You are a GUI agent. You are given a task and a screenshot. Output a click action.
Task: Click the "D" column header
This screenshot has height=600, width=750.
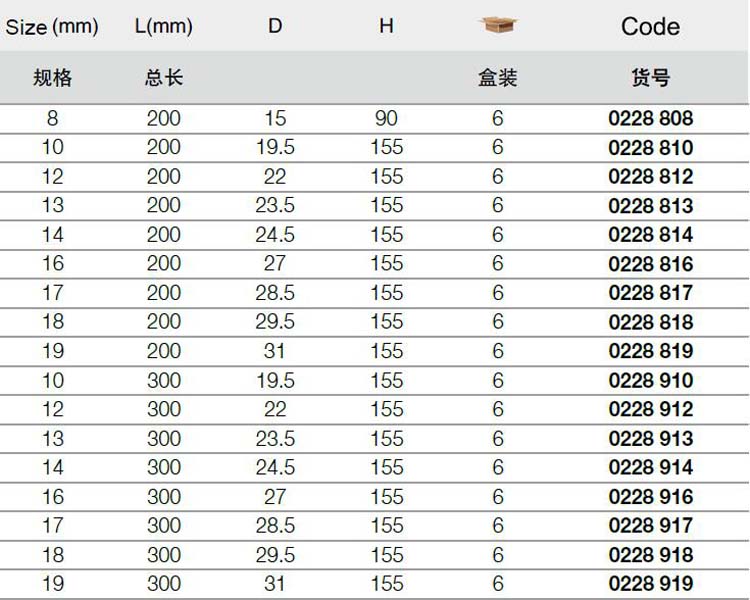click(275, 26)
